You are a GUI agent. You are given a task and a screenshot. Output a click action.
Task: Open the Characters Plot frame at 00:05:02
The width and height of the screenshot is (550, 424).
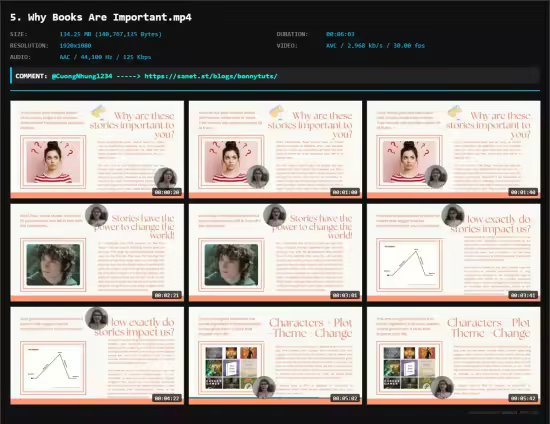[275, 356]
